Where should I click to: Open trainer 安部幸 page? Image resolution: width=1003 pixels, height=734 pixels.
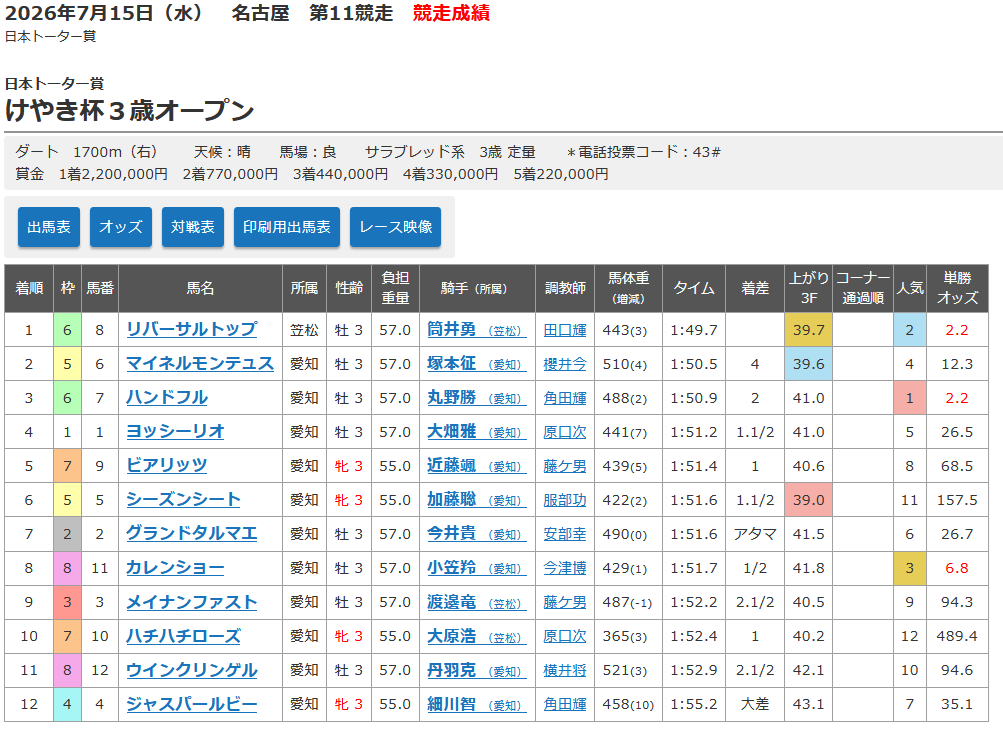pyautogui.click(x=565, y=534)
